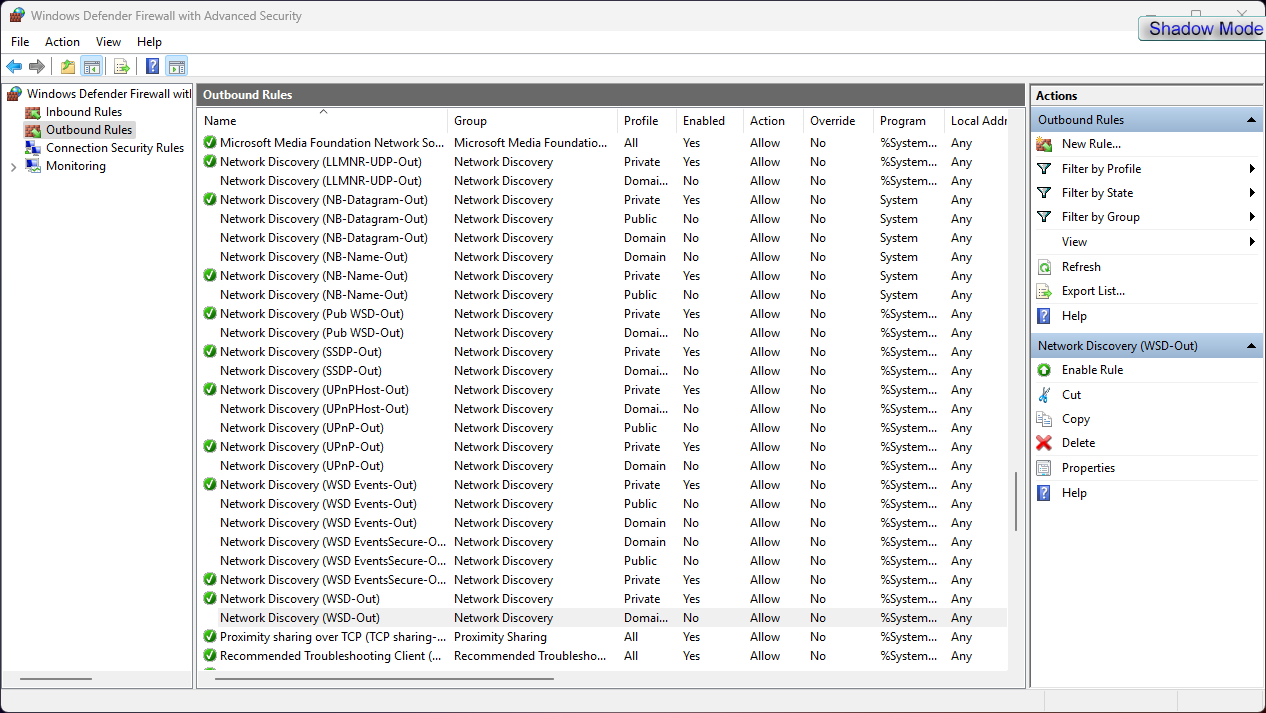Click the Refresh icon in Actions pane
The image size is (1266, 713).
(x=1044, y=267)
